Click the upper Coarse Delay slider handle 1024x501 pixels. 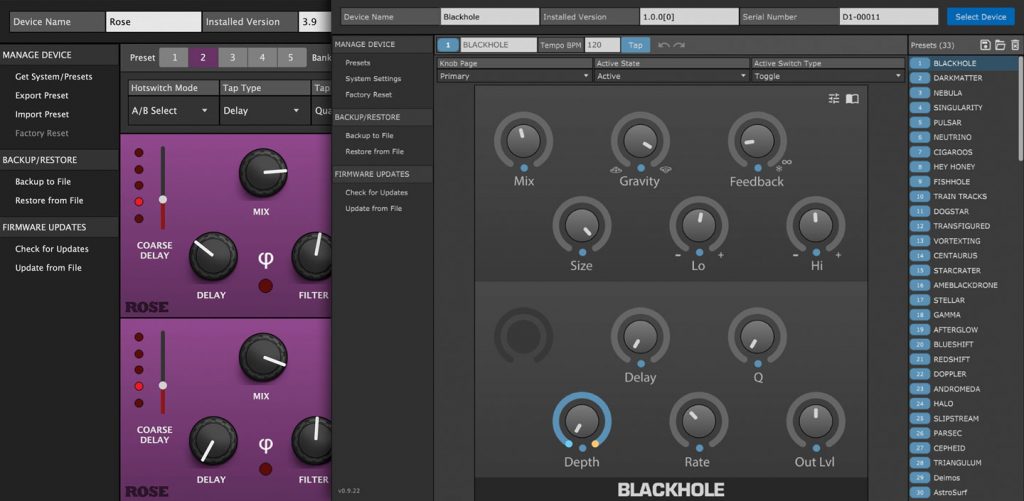(x=163, y=199)
